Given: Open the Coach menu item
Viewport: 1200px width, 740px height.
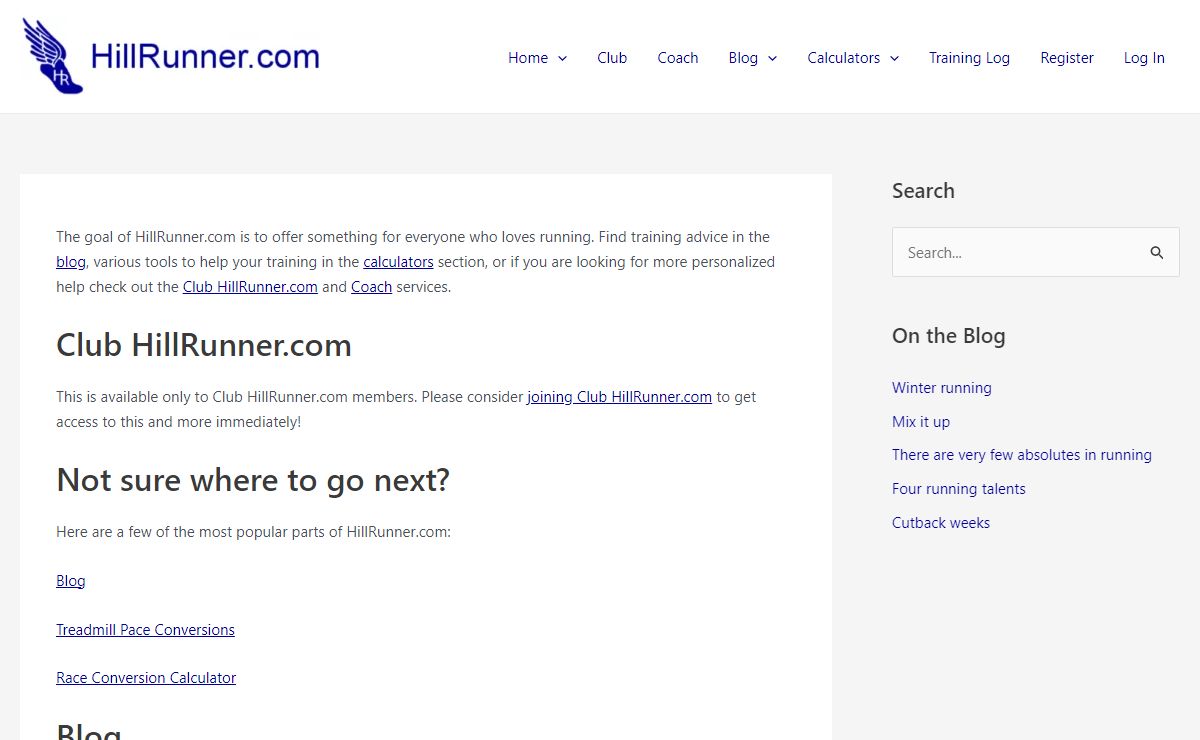Looking at the screenshot, I should coord(677,58).
